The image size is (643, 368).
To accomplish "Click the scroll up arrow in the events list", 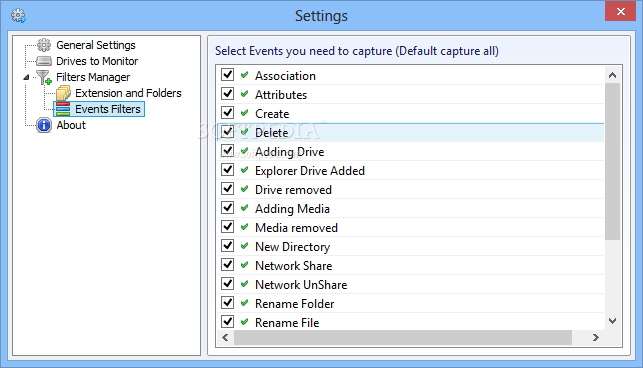I will pyautogui.click(x=613, y=75).
